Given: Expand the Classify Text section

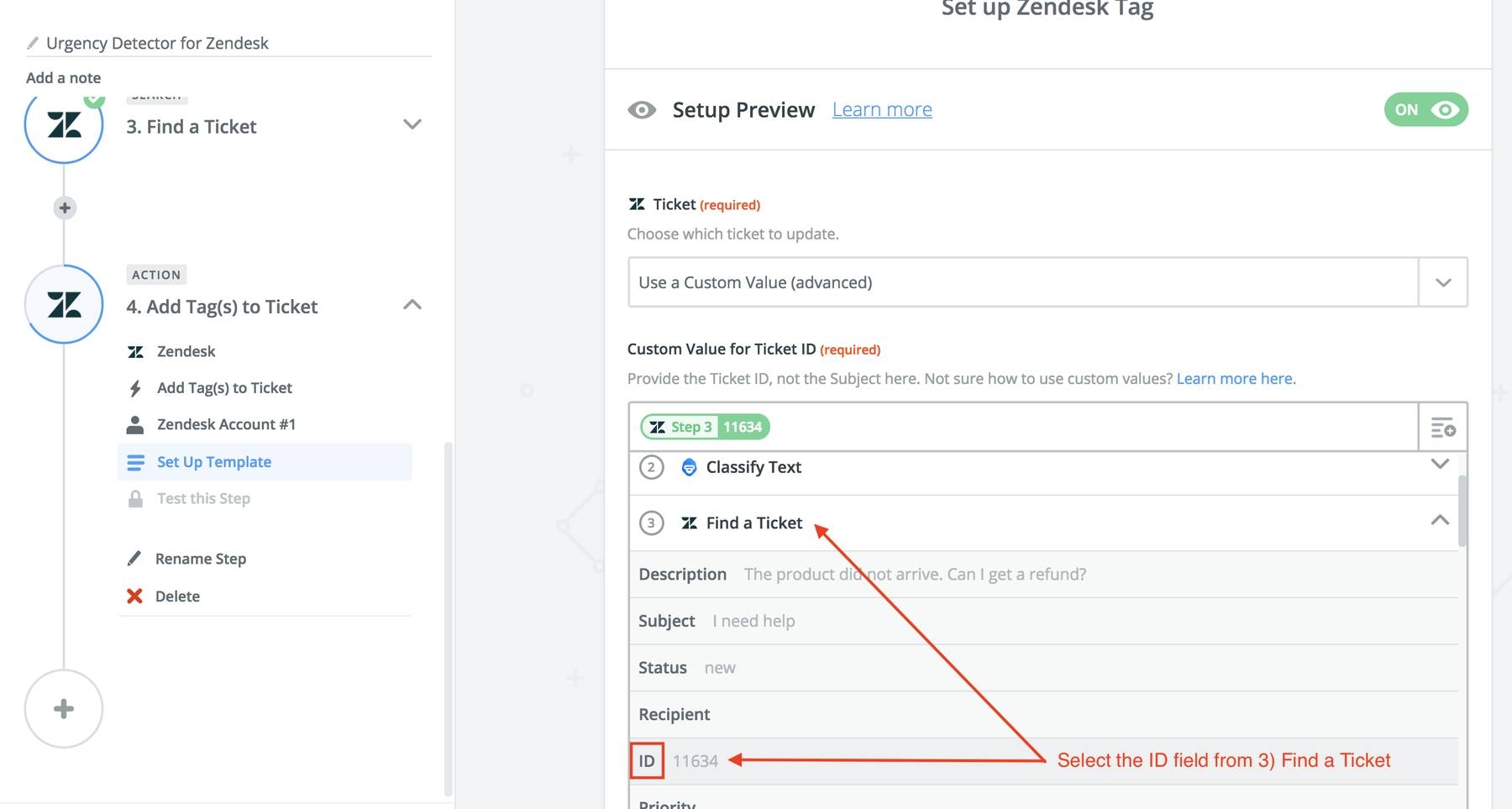Looking at the screenshot, I should pyautogui.click(x=1439, y=465).
